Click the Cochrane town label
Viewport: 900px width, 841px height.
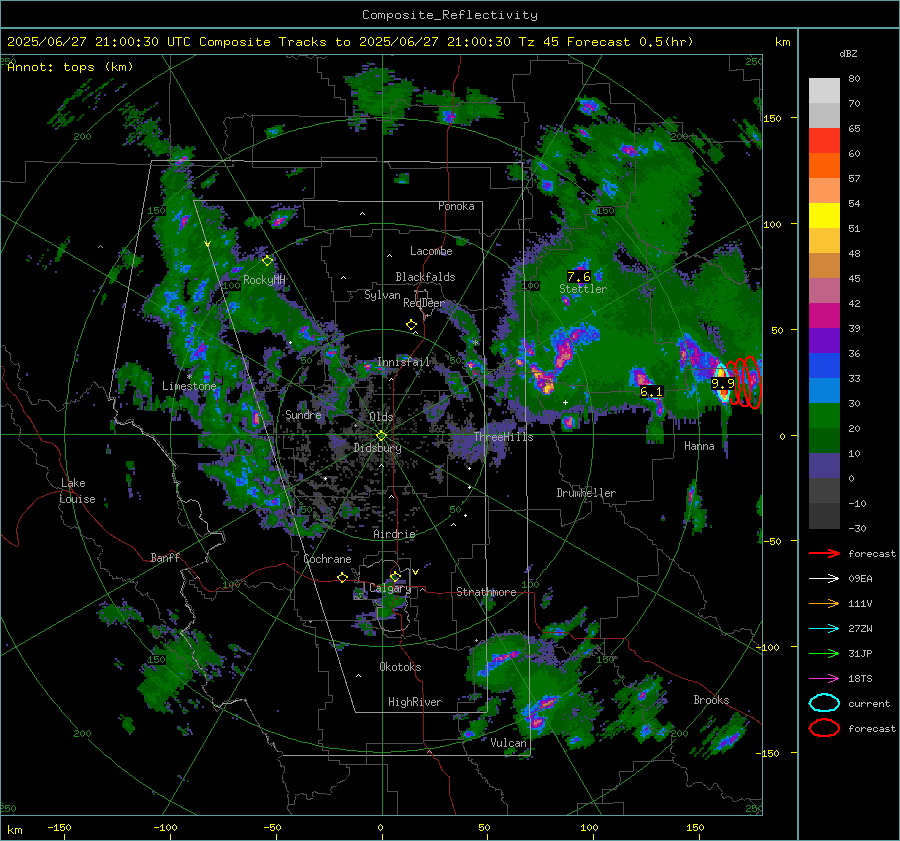(327, 559)
